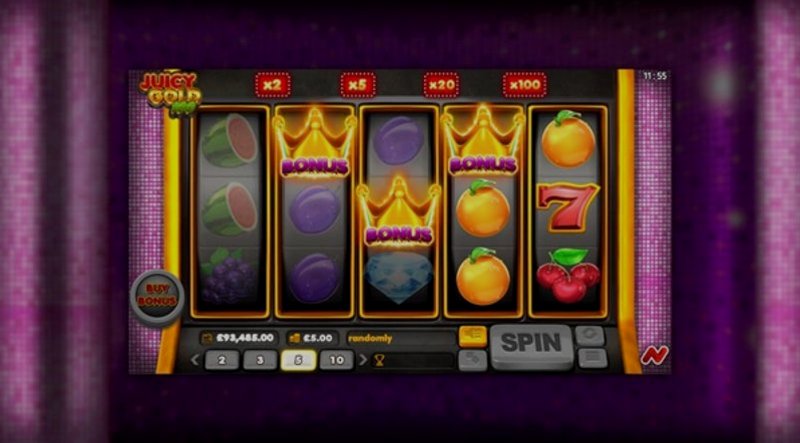Select bet value 5
The width and height of the screenshot is (800, 443).
[x=298, y=360]
